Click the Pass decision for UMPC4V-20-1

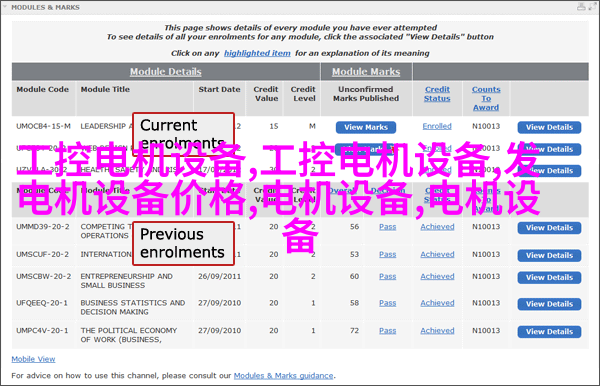pos(387,331)
